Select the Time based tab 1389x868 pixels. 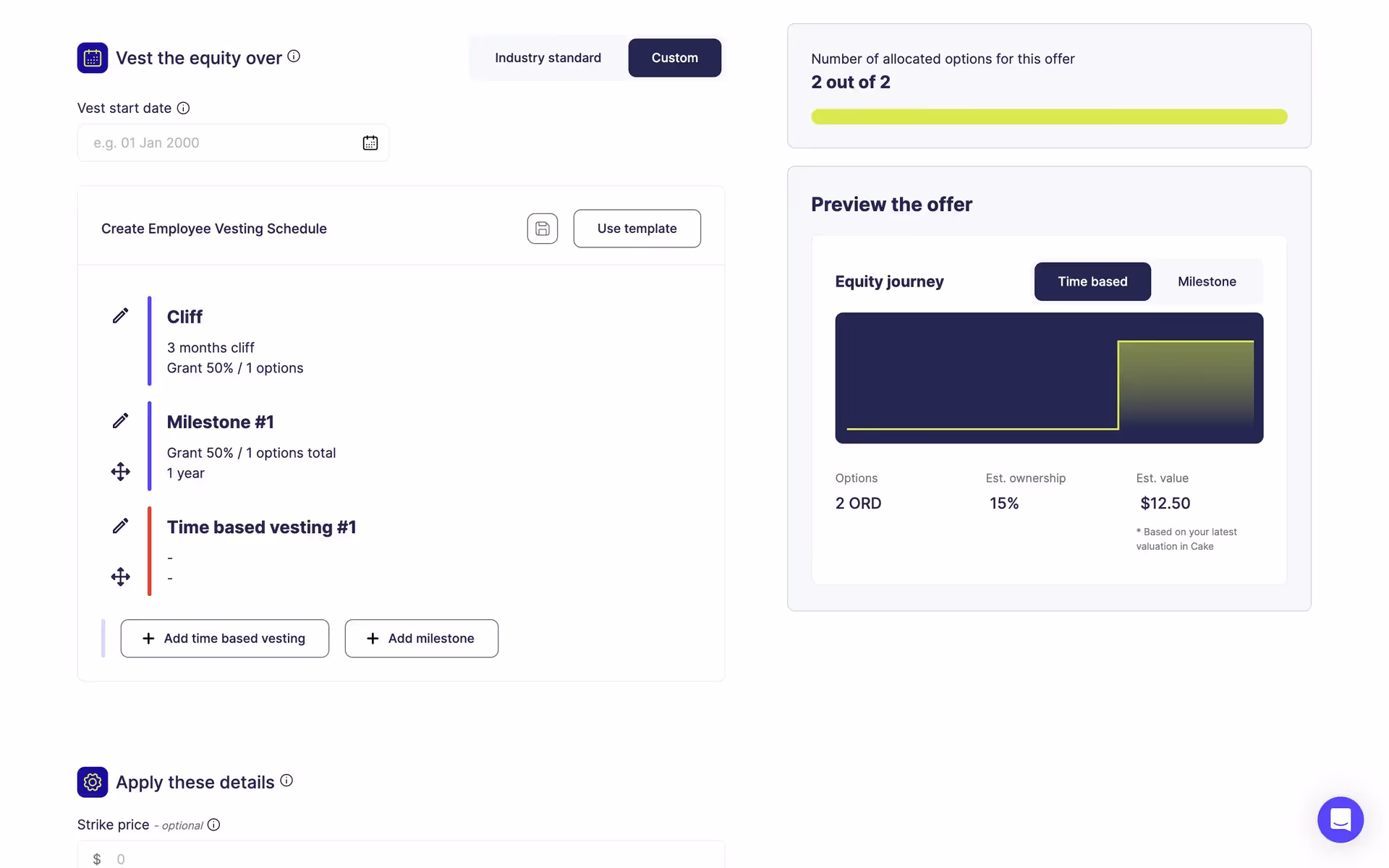coord(1092,281)
